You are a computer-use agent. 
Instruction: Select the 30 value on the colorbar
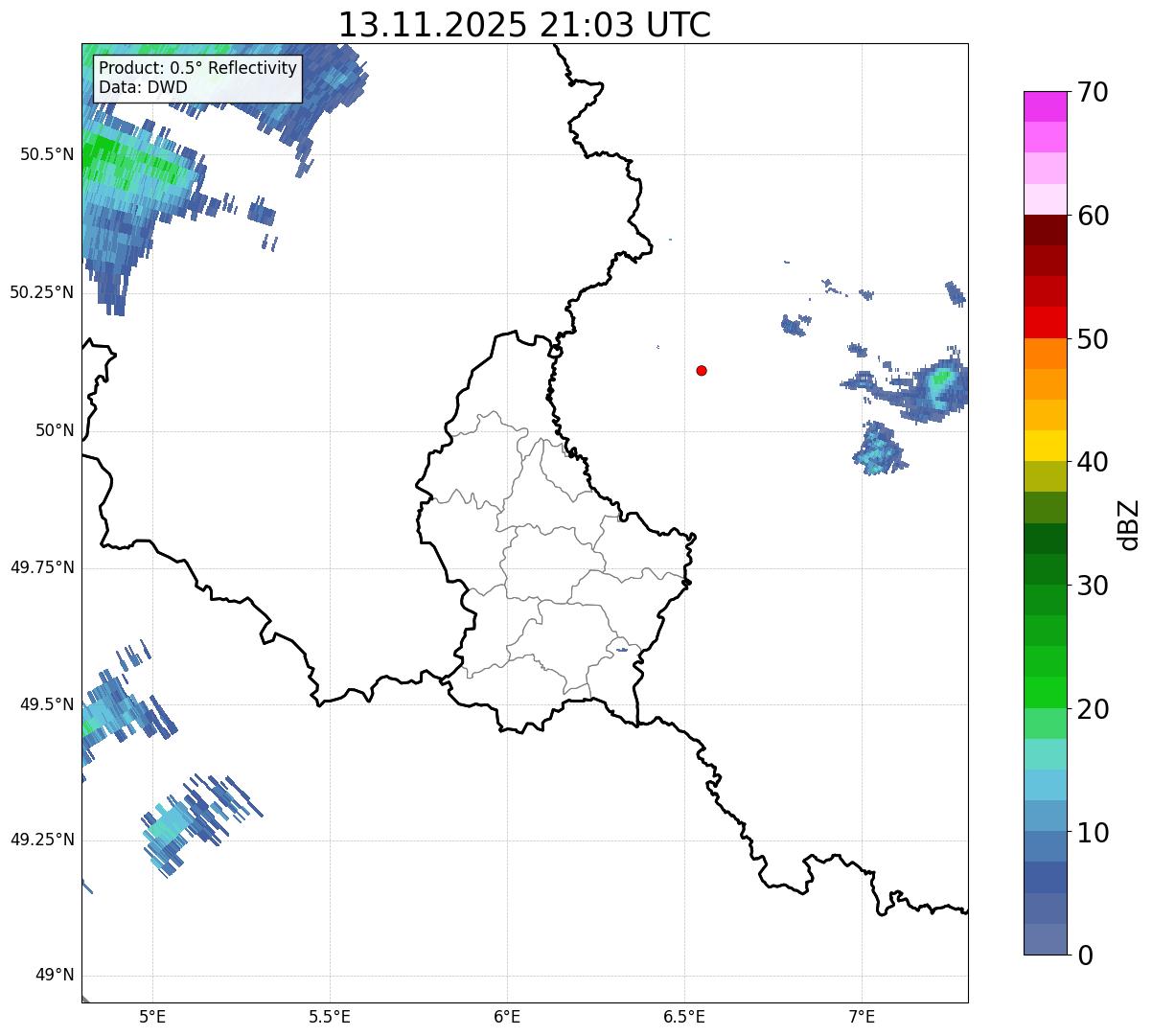[x=1094, y=586]
